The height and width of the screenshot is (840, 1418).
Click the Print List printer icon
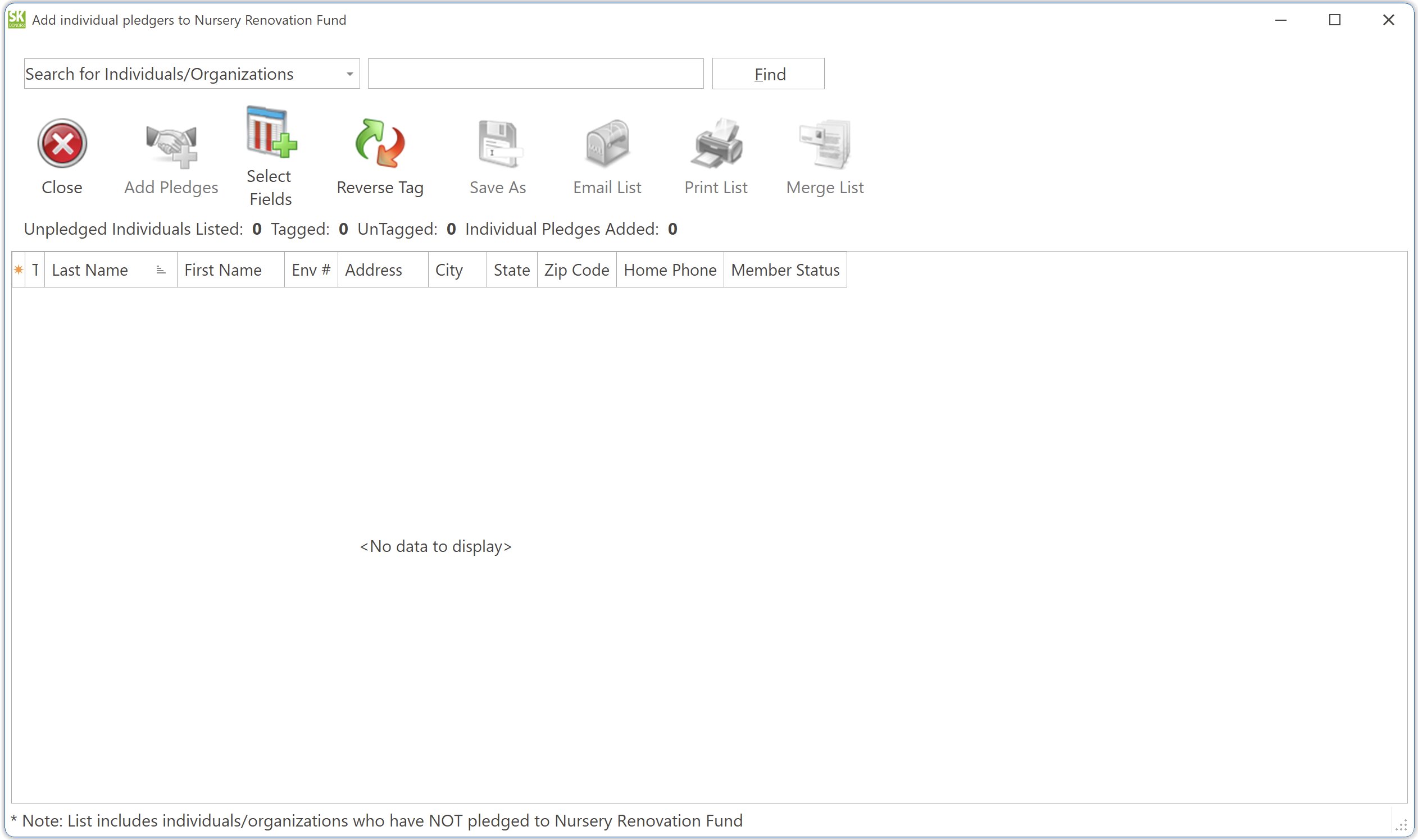click(716, 144)
